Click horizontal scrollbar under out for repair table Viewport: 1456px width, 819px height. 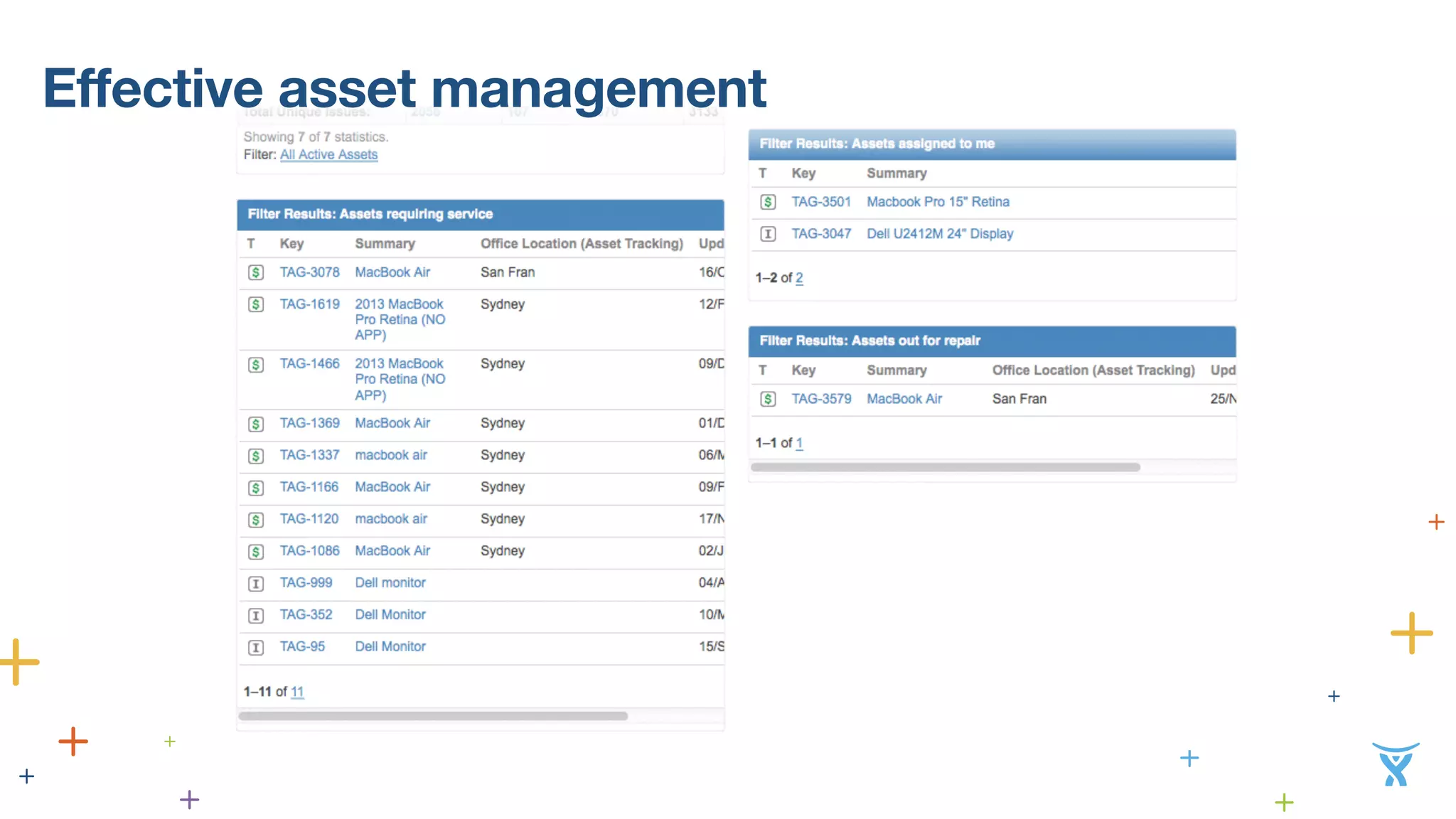coord(946,467)
